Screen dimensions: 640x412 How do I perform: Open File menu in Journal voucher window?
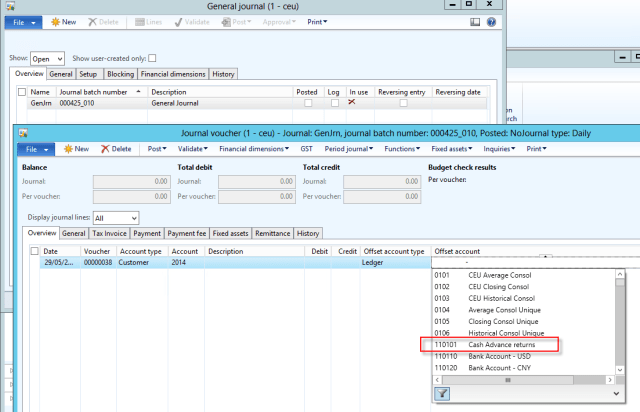[x=37, y=149]
